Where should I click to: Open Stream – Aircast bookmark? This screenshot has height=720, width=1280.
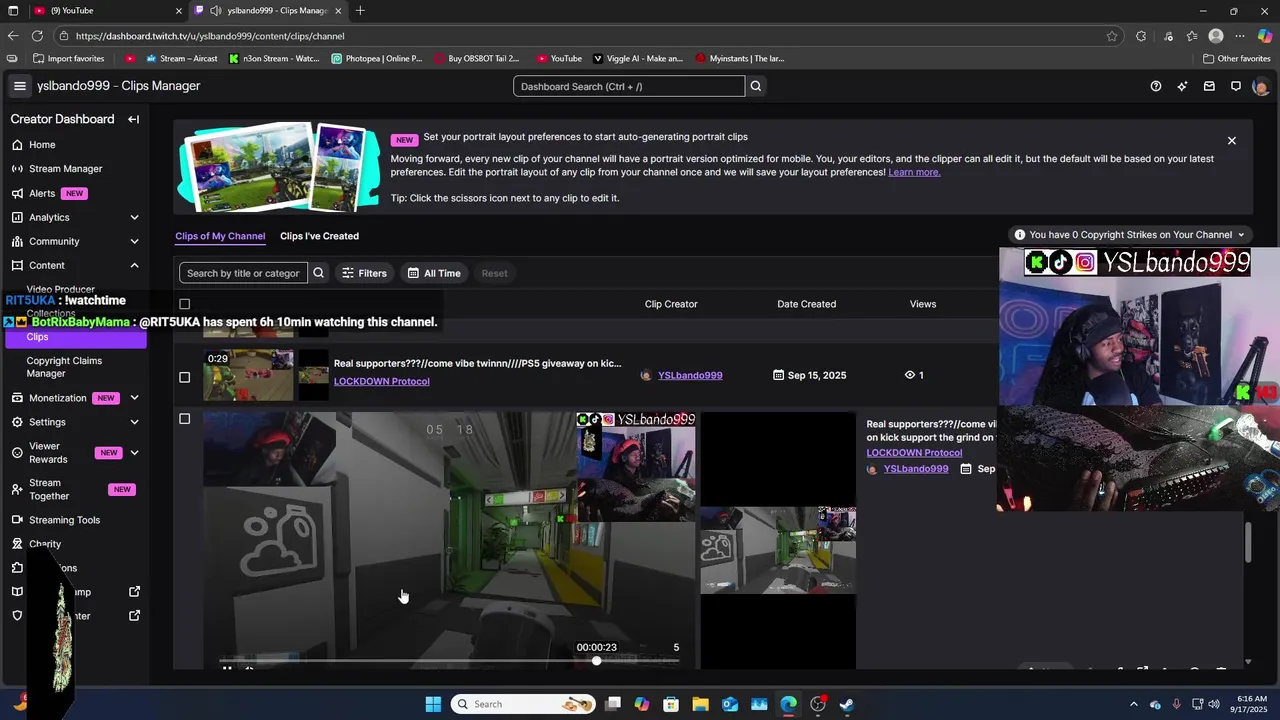click(182, 59)
